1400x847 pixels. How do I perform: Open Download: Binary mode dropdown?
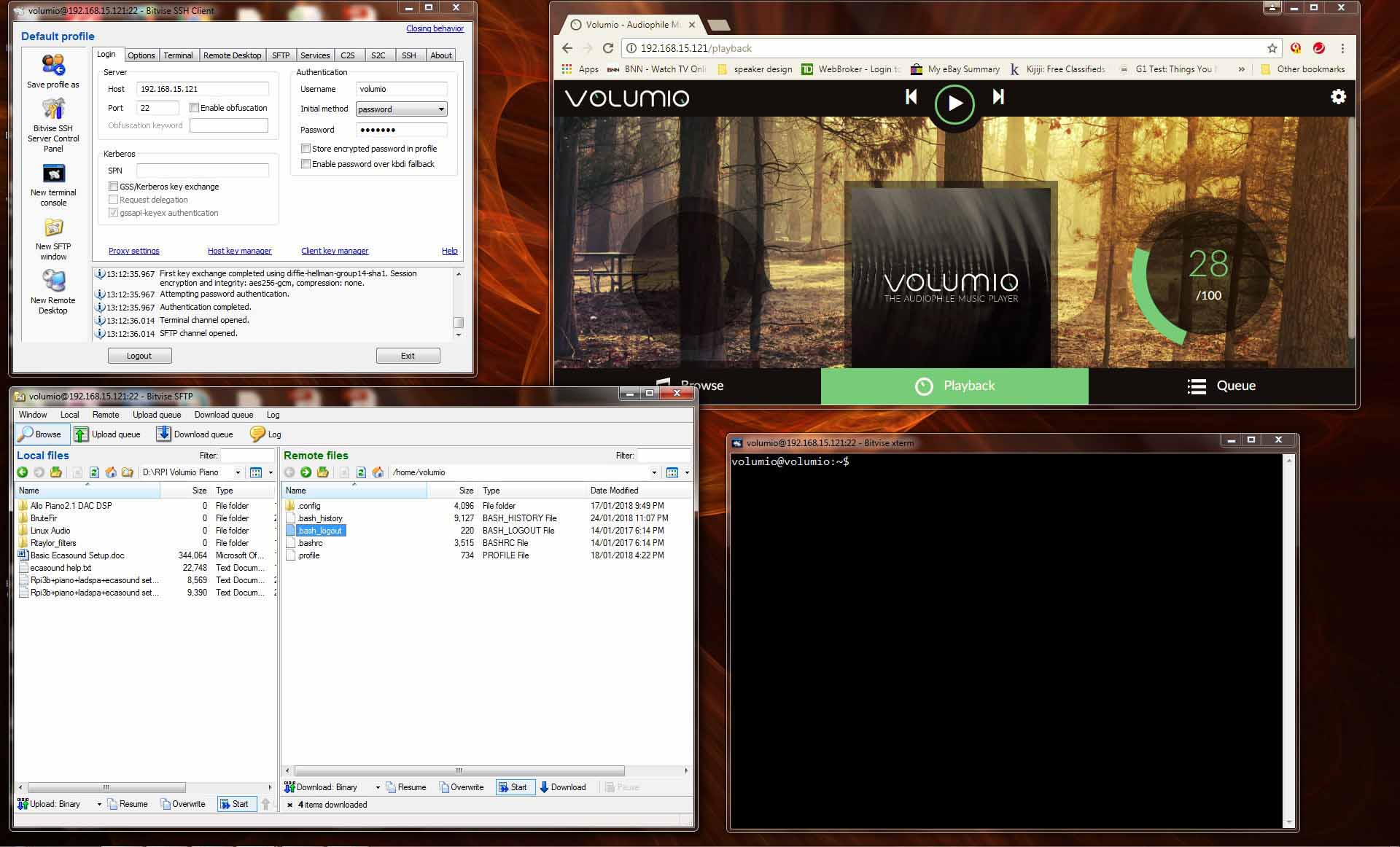coord(378,787)
